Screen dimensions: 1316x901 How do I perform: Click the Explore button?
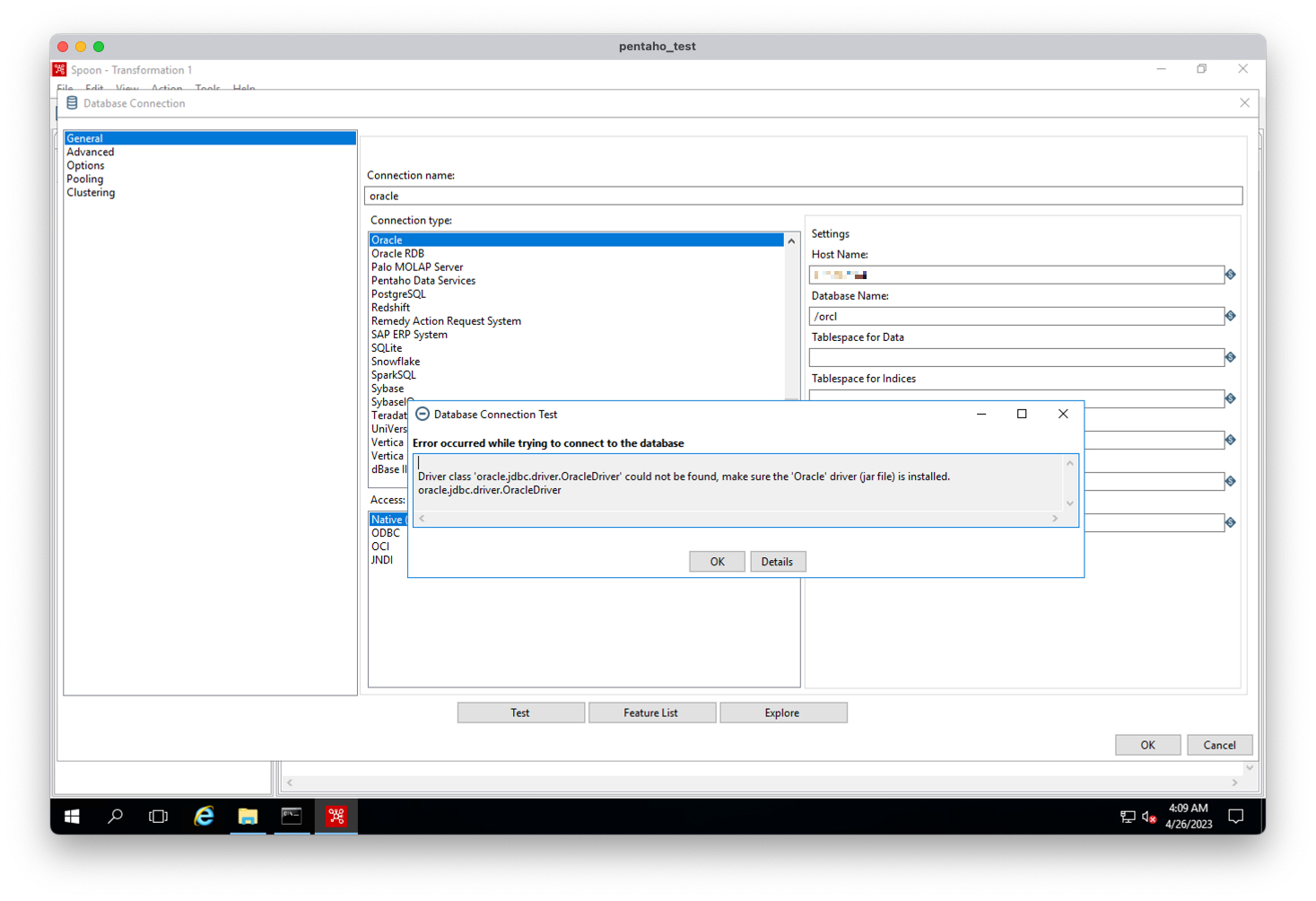pyautogui.click(x=782, y=713)
